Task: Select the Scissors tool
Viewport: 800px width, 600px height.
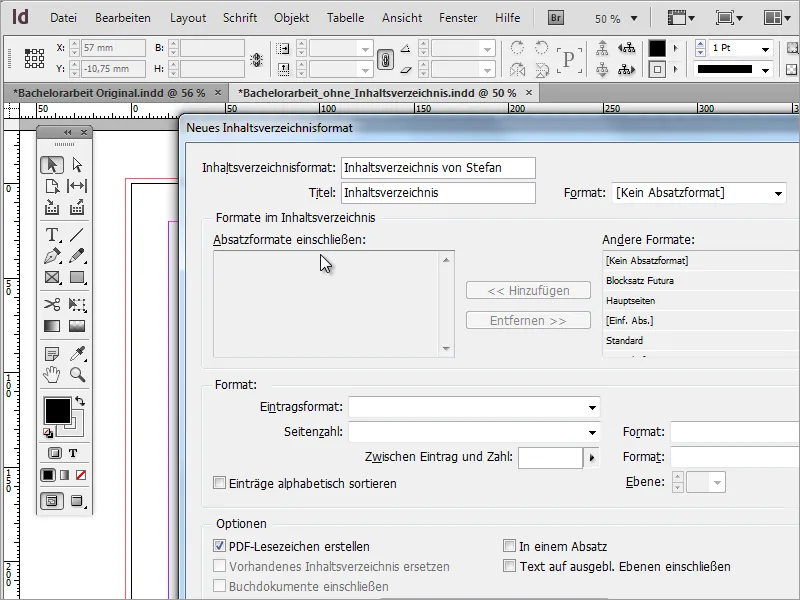Action: pos(52,305)
